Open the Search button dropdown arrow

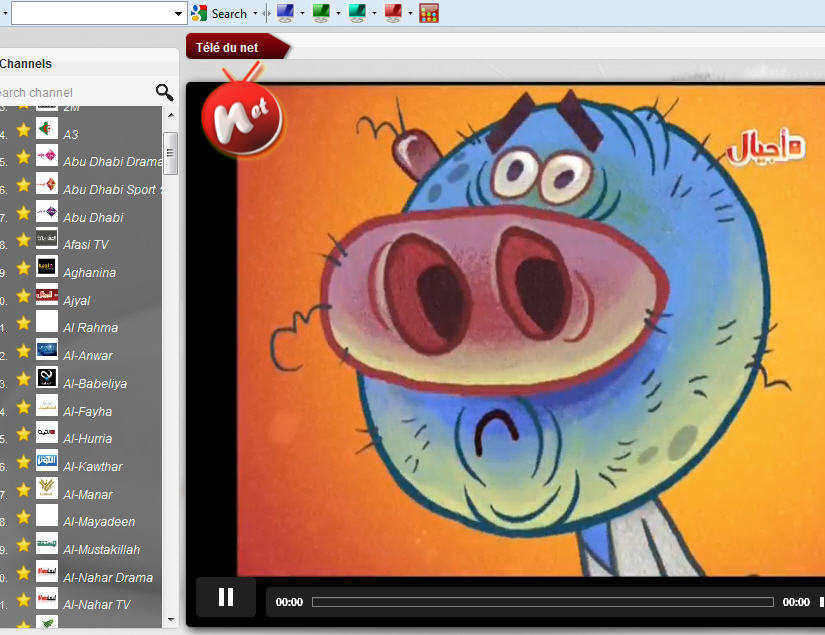(x=255, y=14)
